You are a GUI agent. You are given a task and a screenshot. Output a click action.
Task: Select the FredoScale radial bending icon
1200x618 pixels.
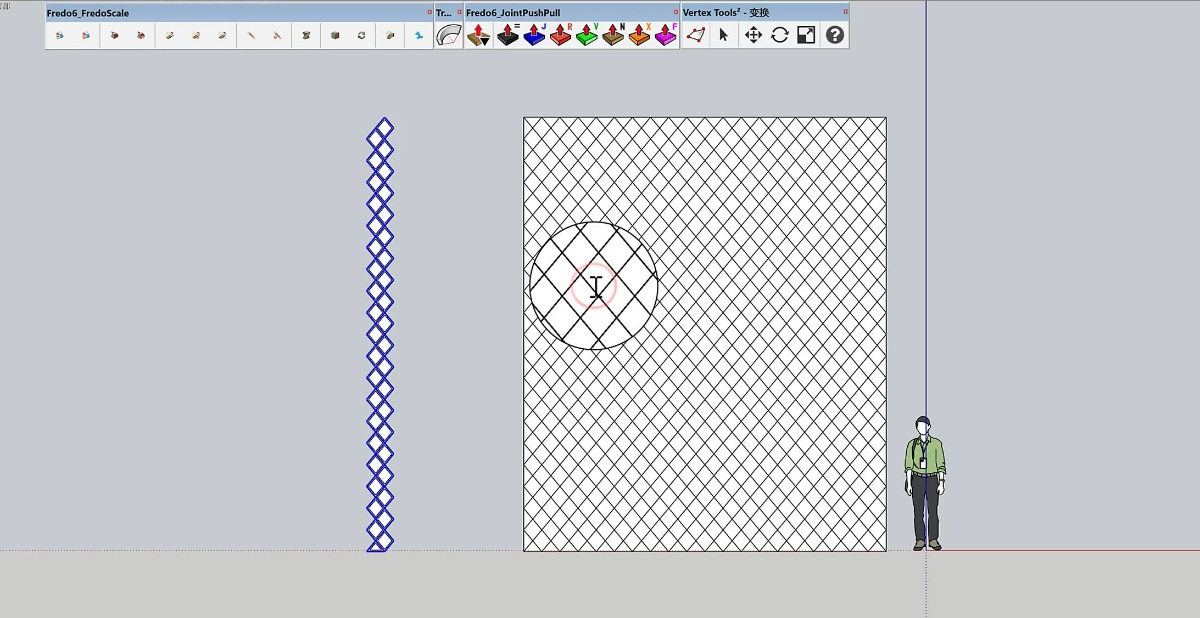coord(389,36)
